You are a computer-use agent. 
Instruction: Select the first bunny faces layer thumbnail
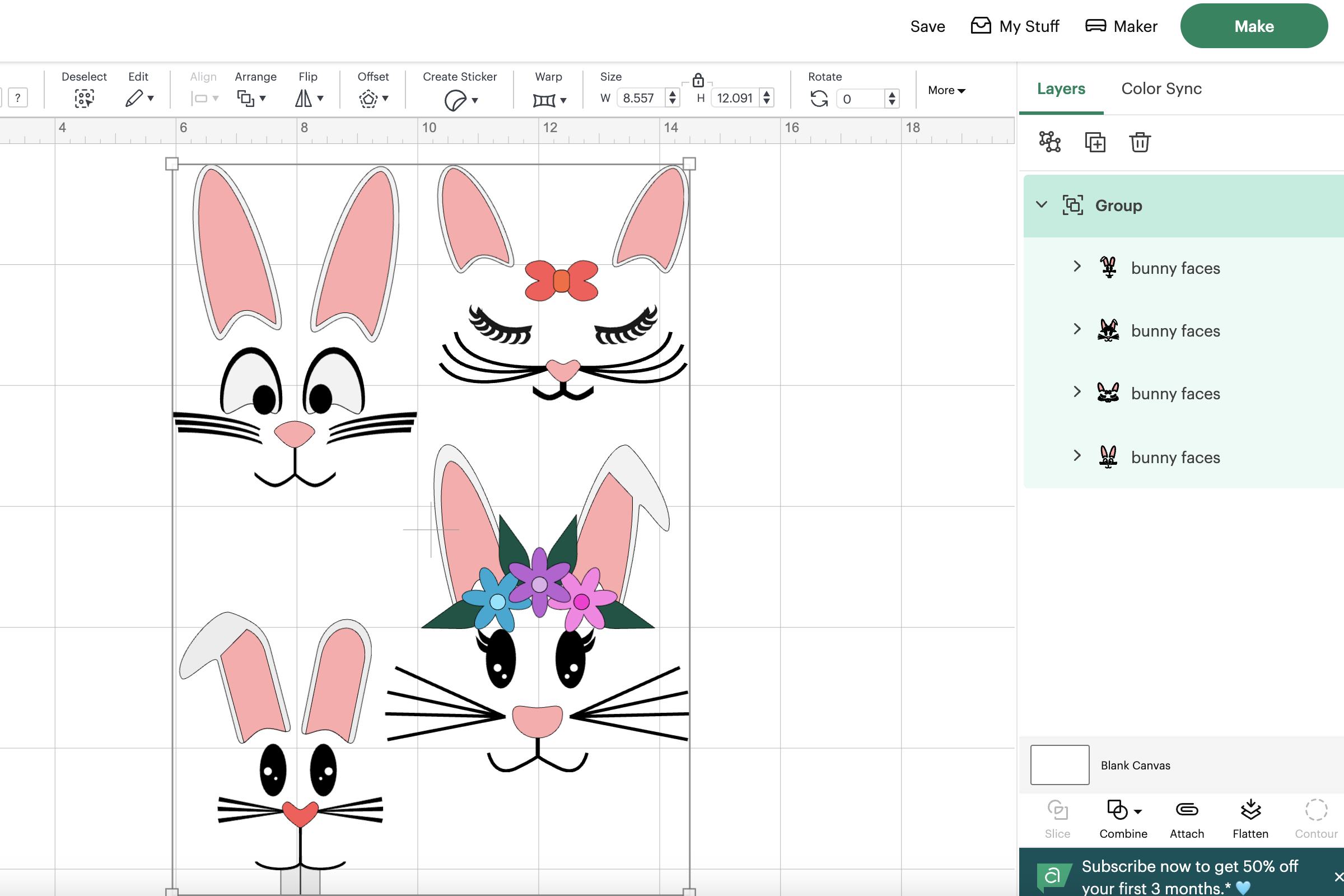pyautogui.click(x=1109, y=267)
